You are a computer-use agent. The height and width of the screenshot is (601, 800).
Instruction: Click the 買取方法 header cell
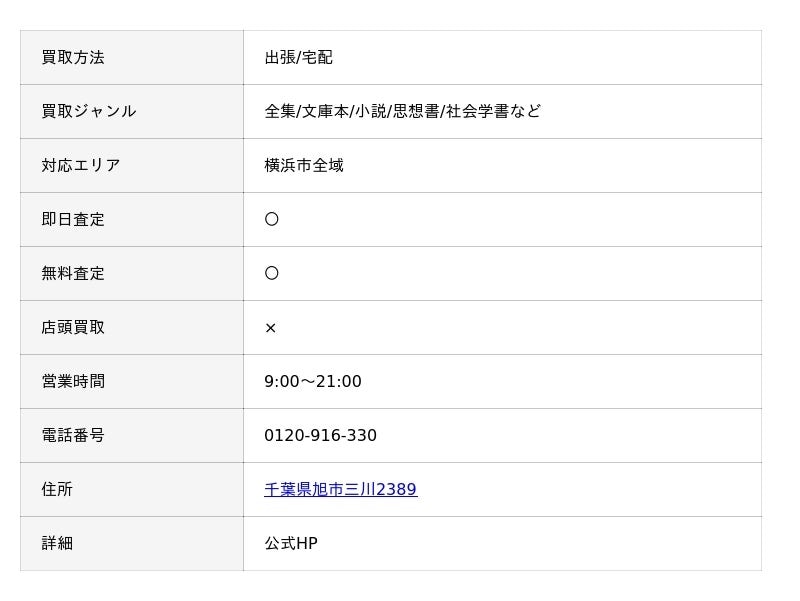click(132, 58)
